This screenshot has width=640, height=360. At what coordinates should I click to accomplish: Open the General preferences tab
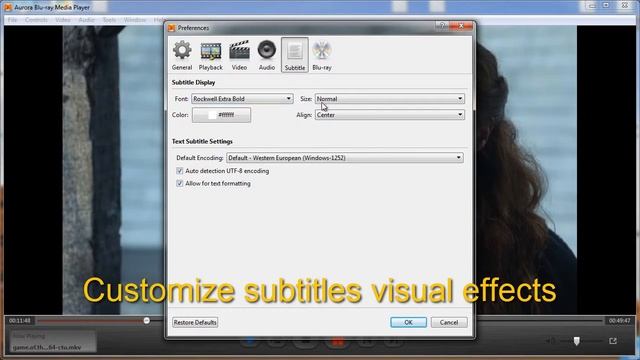coord(182,55)
